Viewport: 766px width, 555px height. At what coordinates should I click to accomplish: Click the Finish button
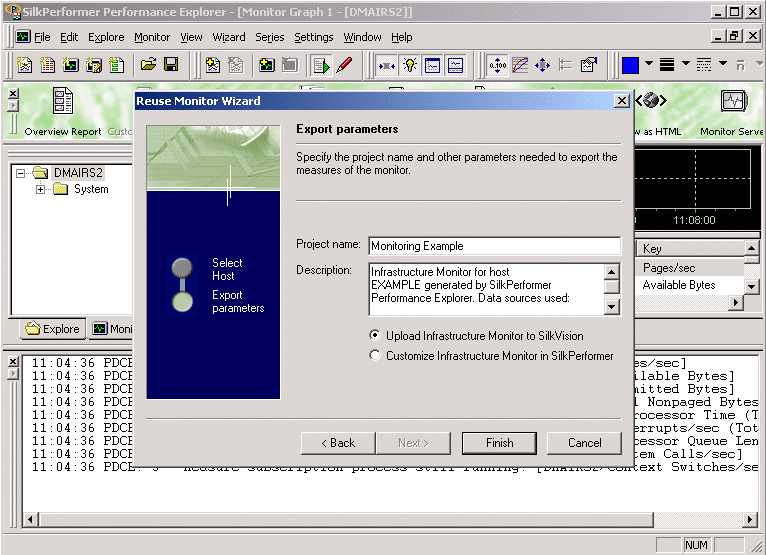click(499, 443)
